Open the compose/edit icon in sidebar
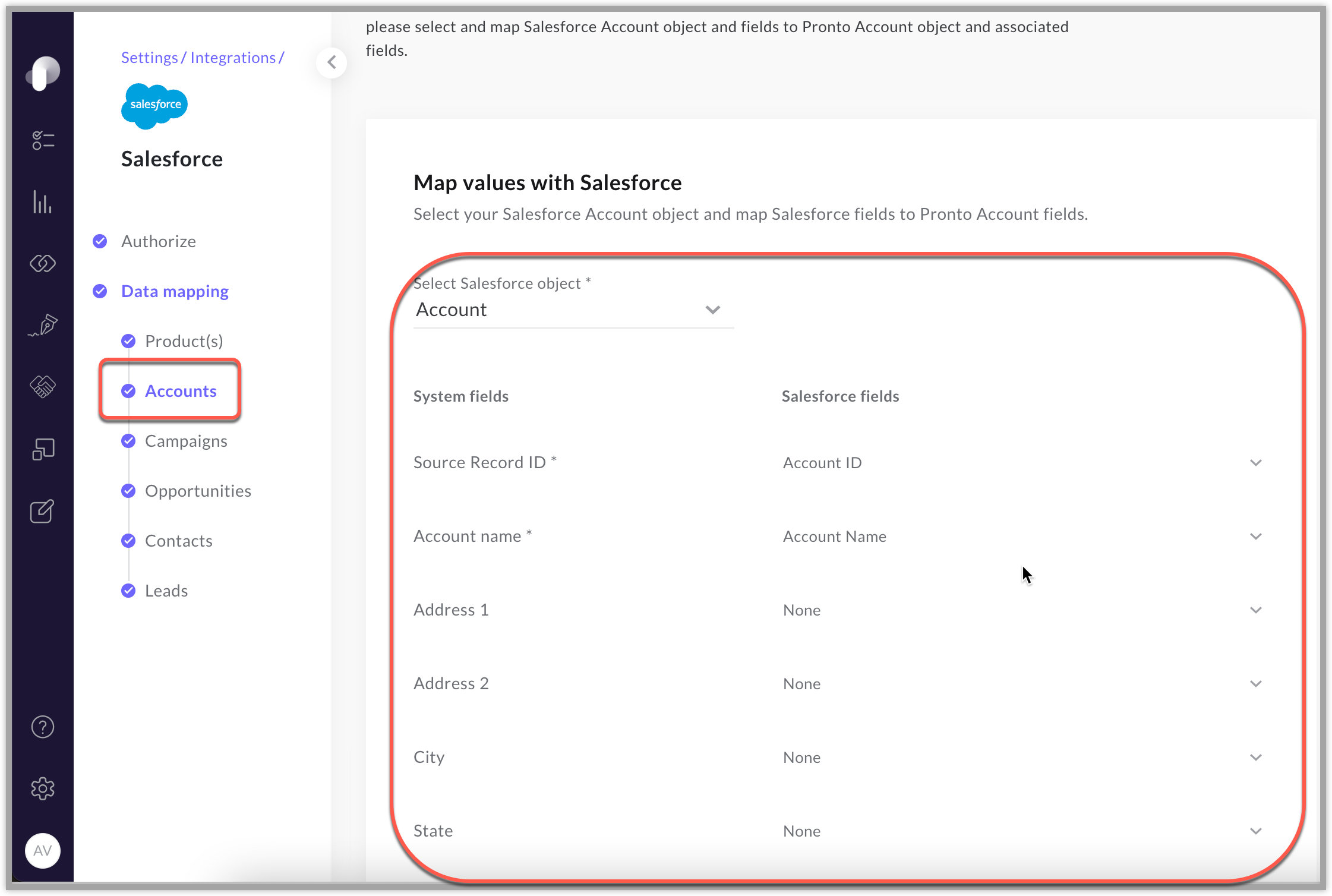 coord(42,512)
